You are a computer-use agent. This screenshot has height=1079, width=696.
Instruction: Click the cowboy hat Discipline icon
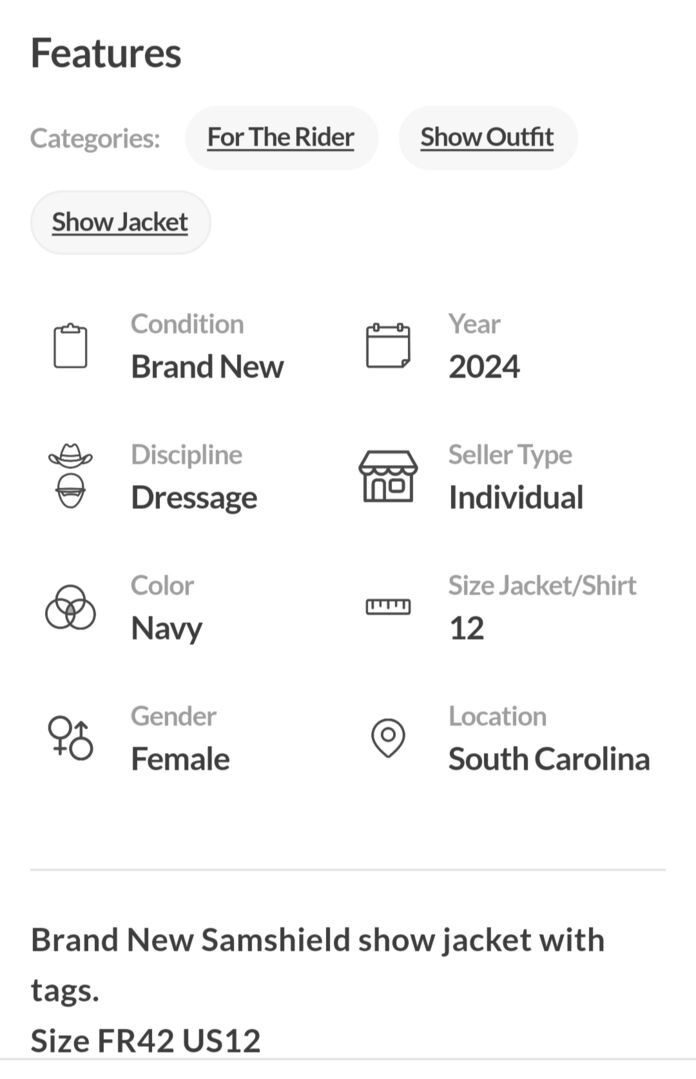pos(70,476)
